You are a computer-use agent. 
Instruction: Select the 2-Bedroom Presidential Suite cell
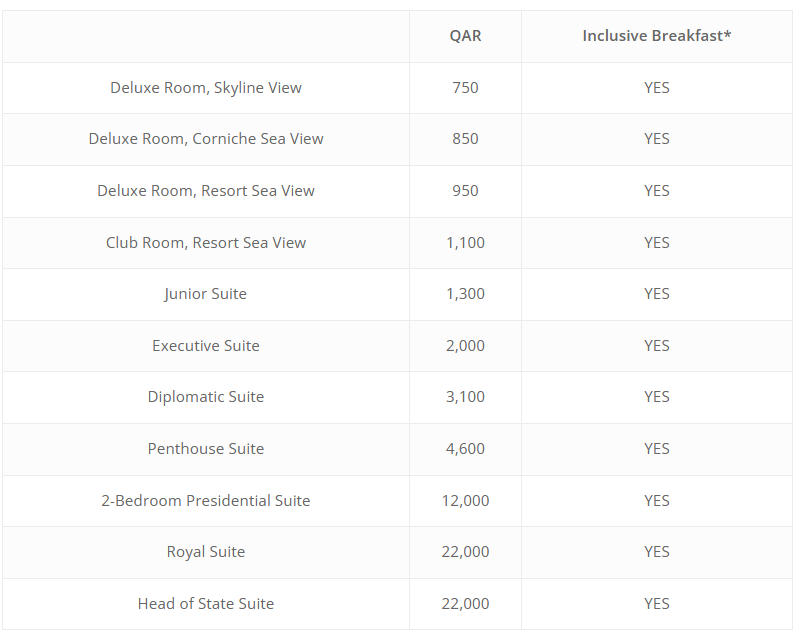pos(206,501)
